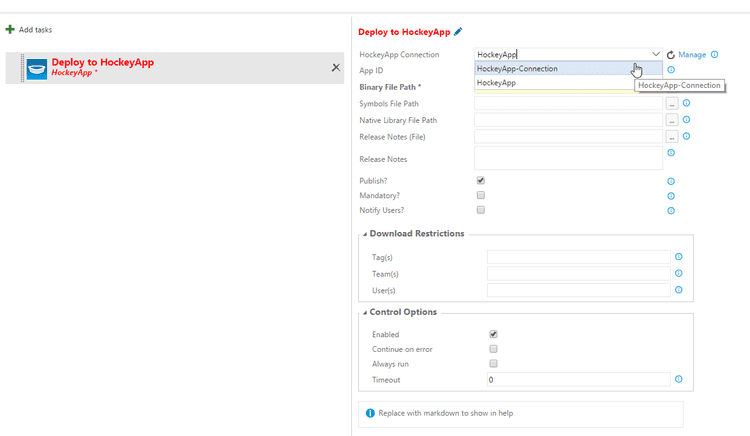
Task: Click the Release Notes text area
Action: click(568, 158)
